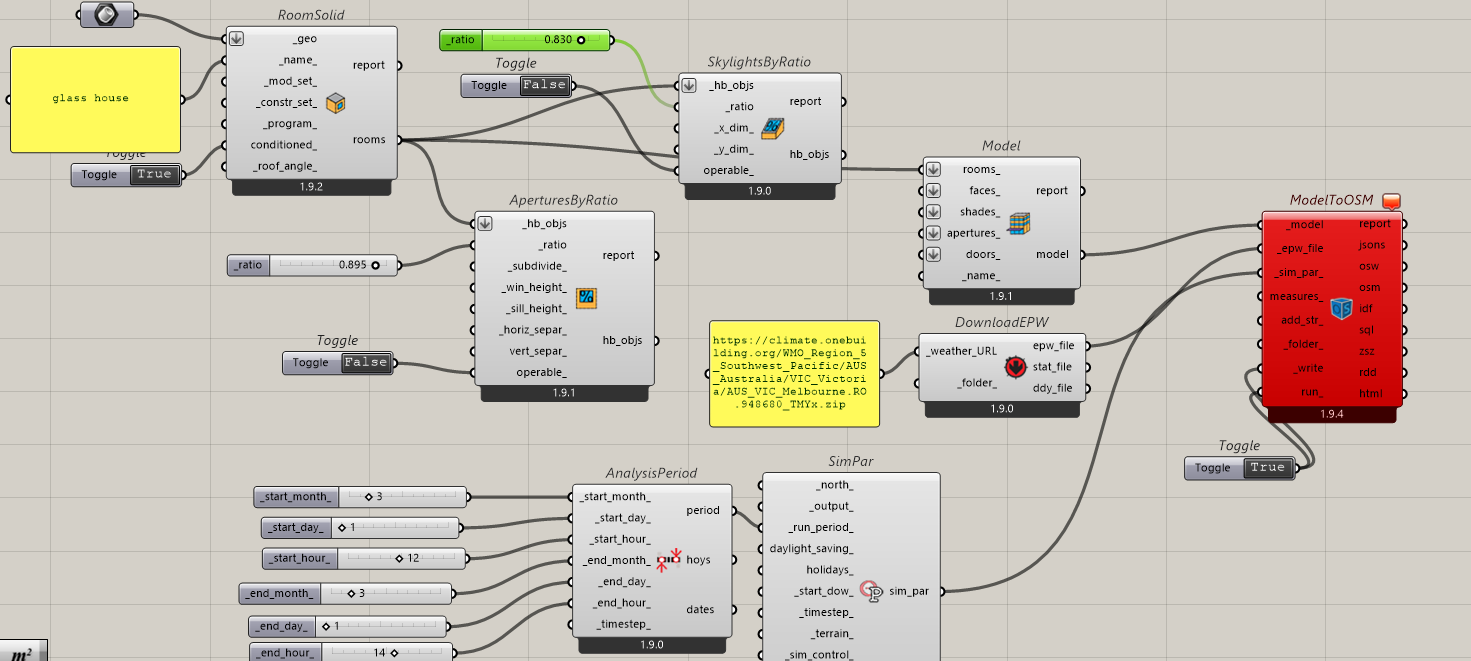Click the geometry parameter hexagon component
The height and width of the screenshot is (661, 1471).
point(105,15)
